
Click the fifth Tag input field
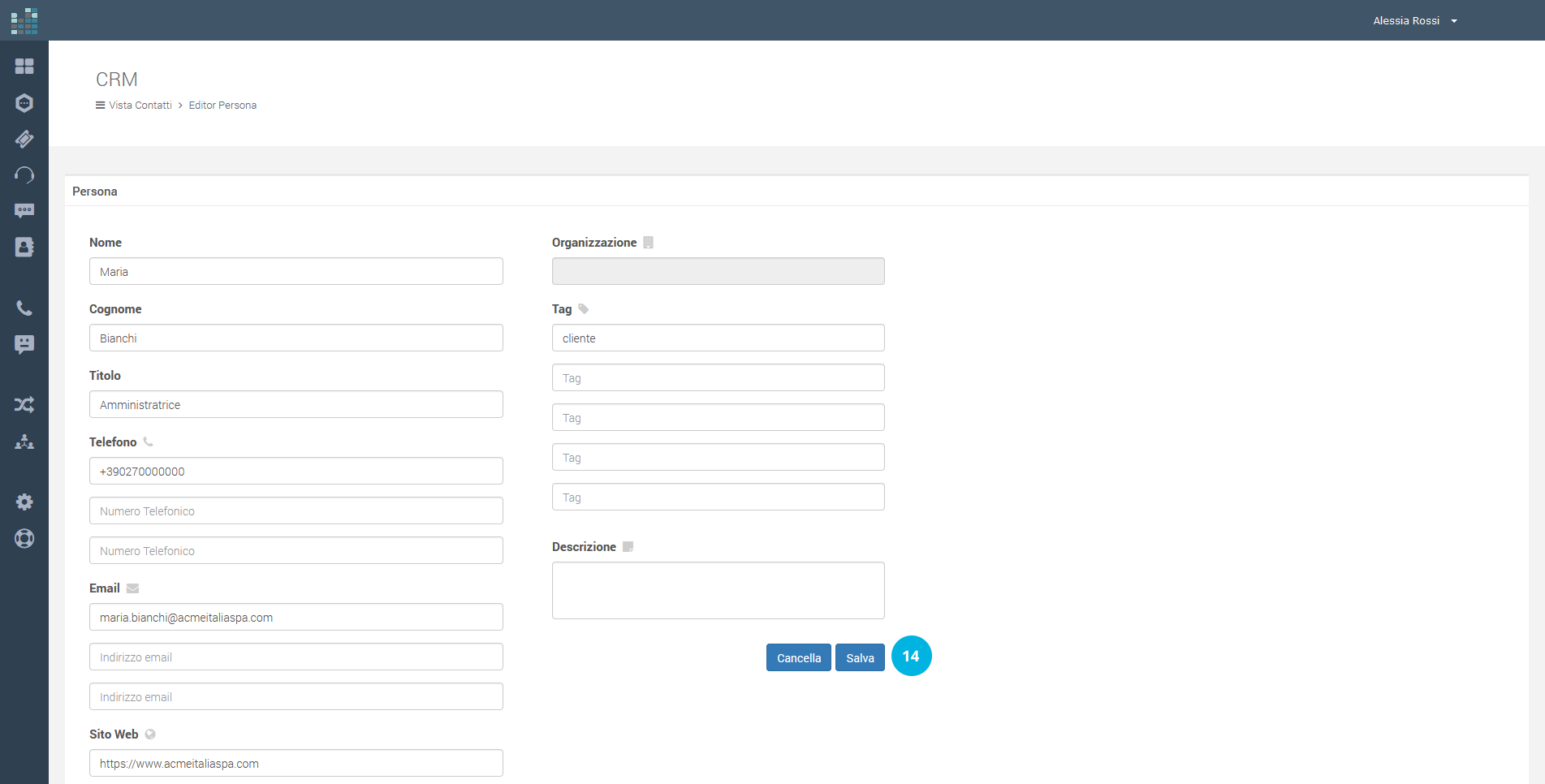719,497
